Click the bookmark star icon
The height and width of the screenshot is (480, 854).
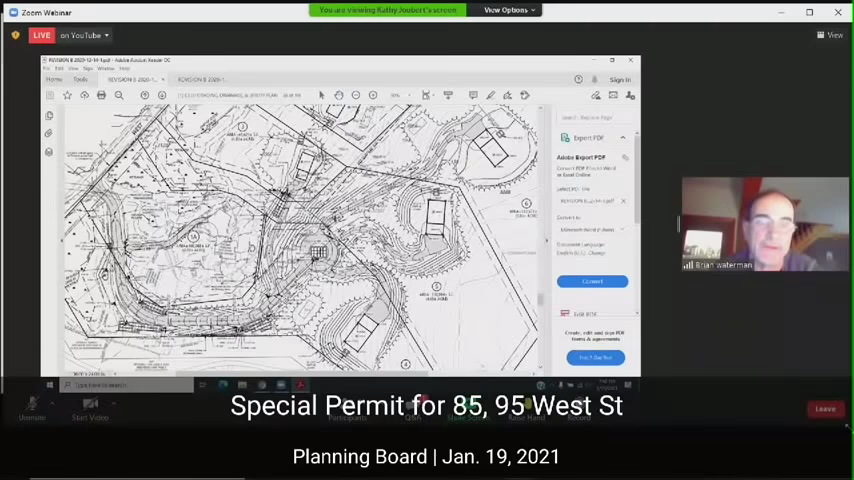point(67,95)
